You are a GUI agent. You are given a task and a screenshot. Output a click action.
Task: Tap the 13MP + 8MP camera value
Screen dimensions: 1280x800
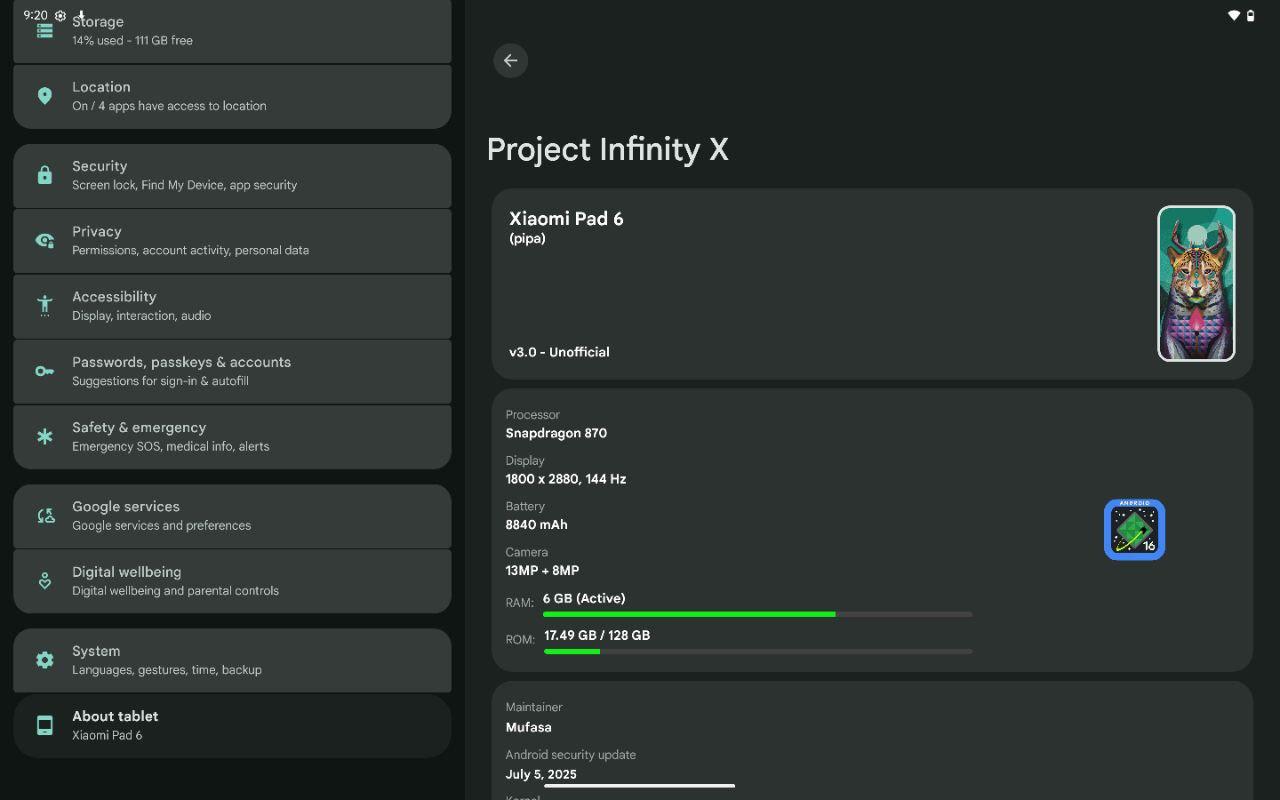pos(542,571)
